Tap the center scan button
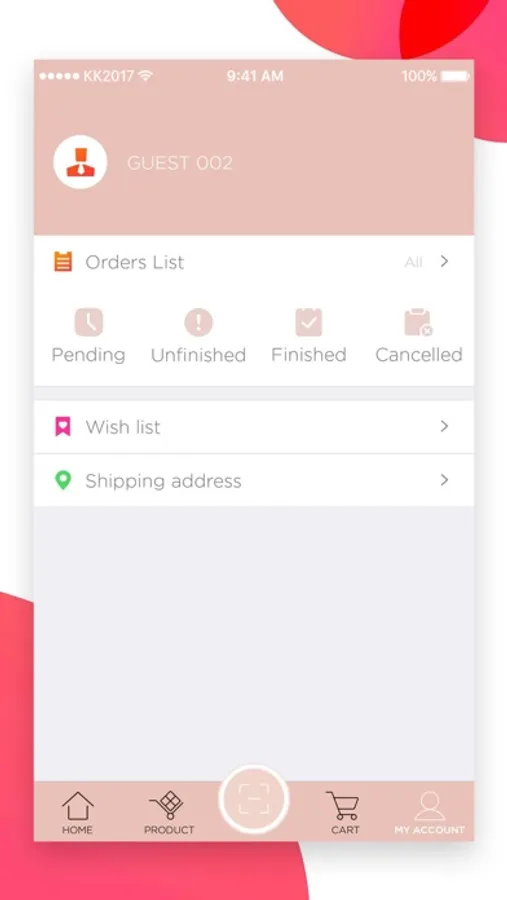This screenshot has height=900, width=507. (x=254, y=799)
